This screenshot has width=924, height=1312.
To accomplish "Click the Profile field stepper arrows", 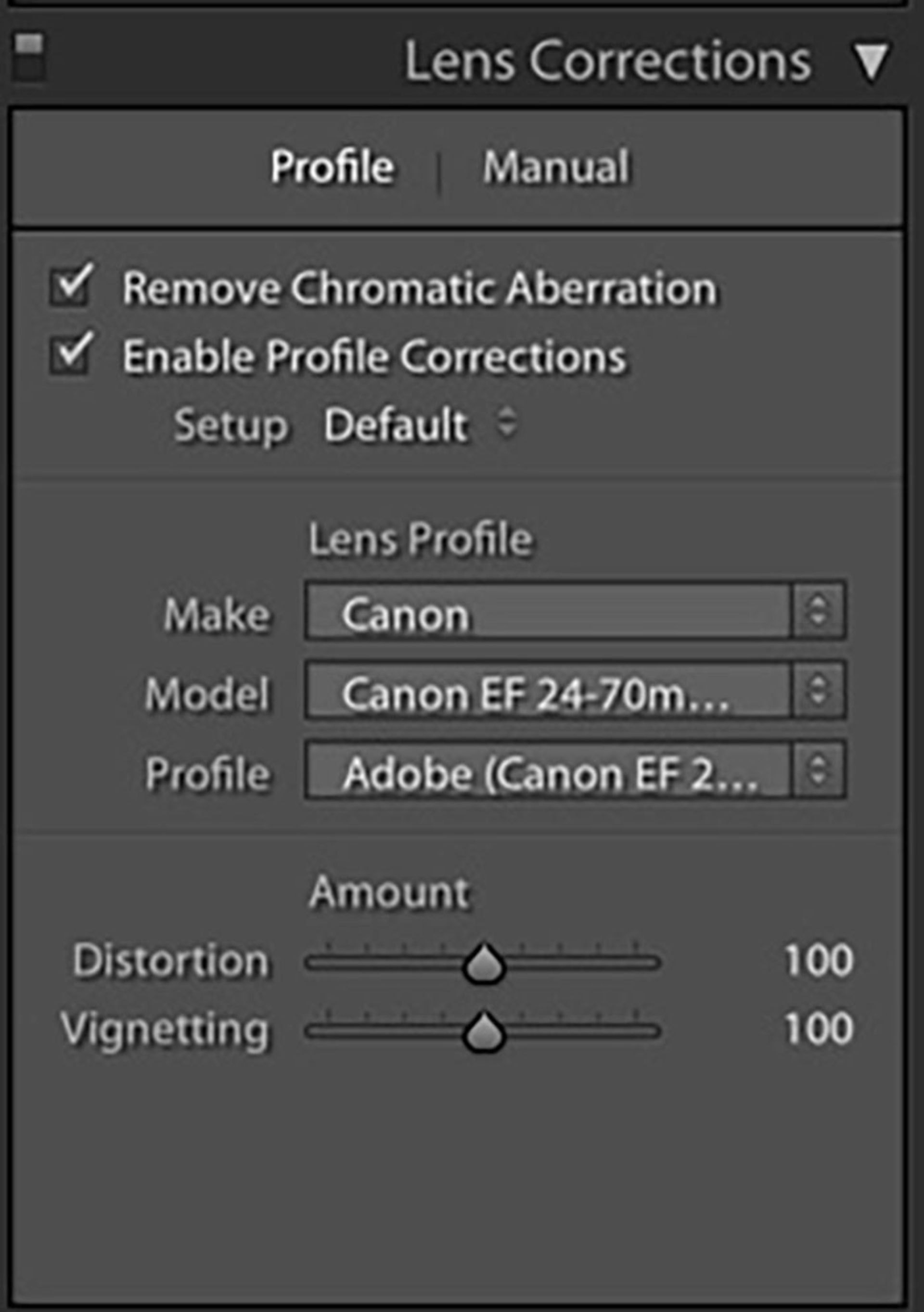I will pyautogui.click(x=818, y=770).
